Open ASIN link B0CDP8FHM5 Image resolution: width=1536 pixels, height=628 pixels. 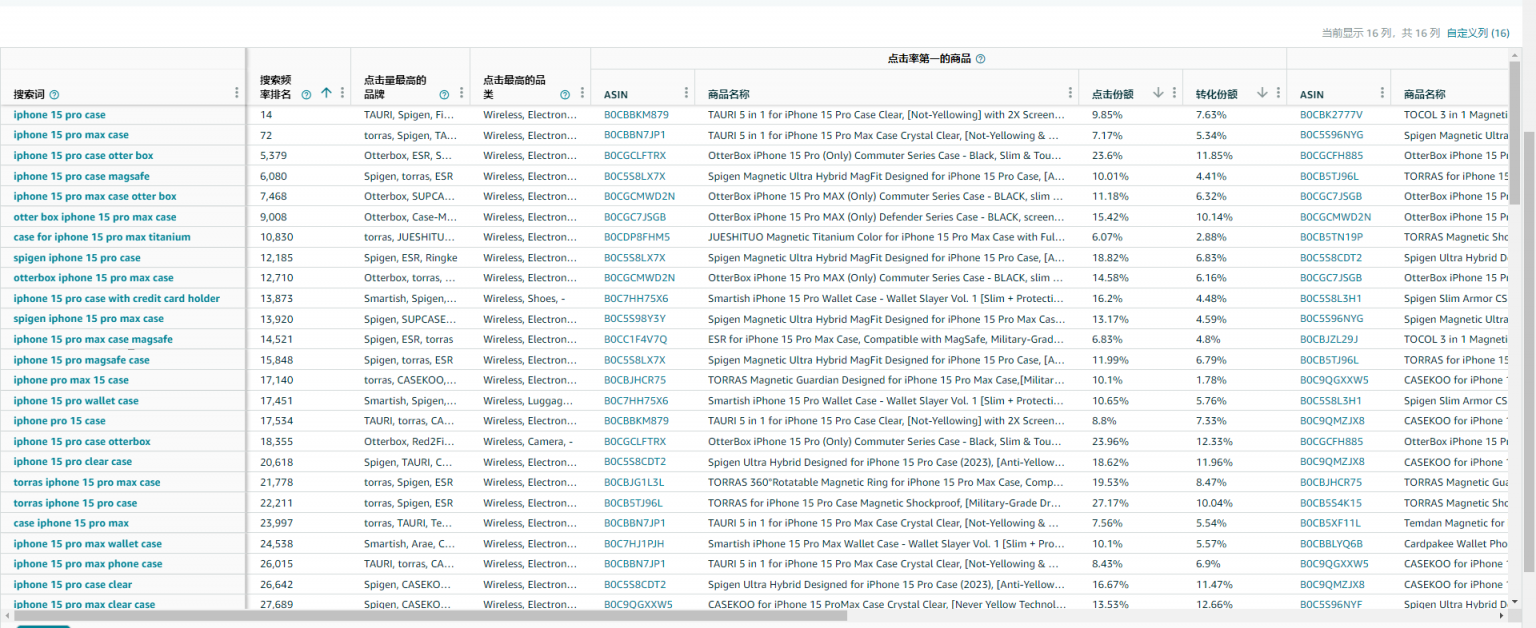[x=637, y=237]
